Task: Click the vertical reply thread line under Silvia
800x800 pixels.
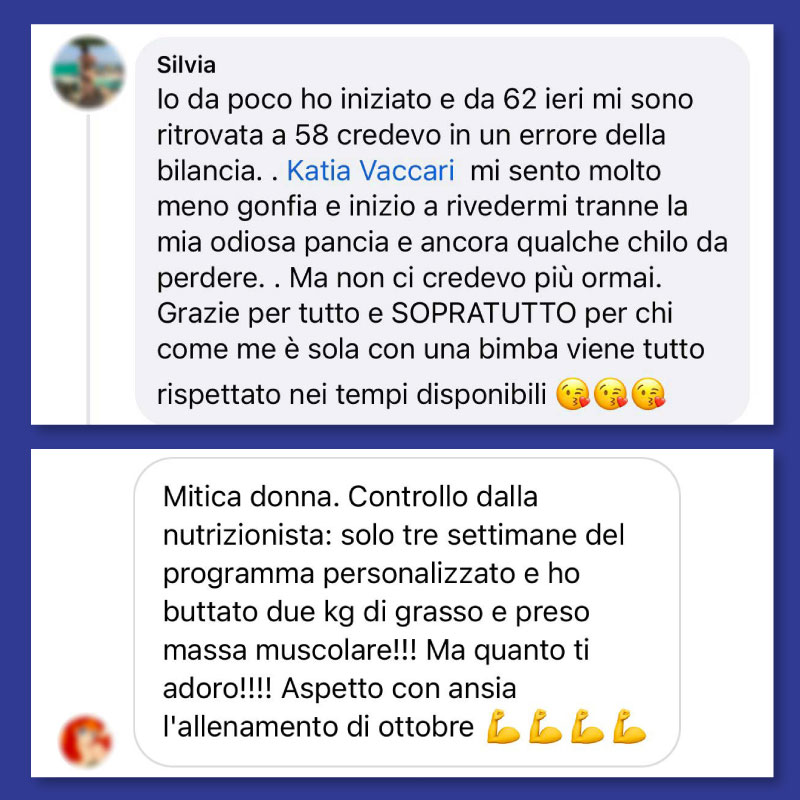Action: (x=88, y=269)
